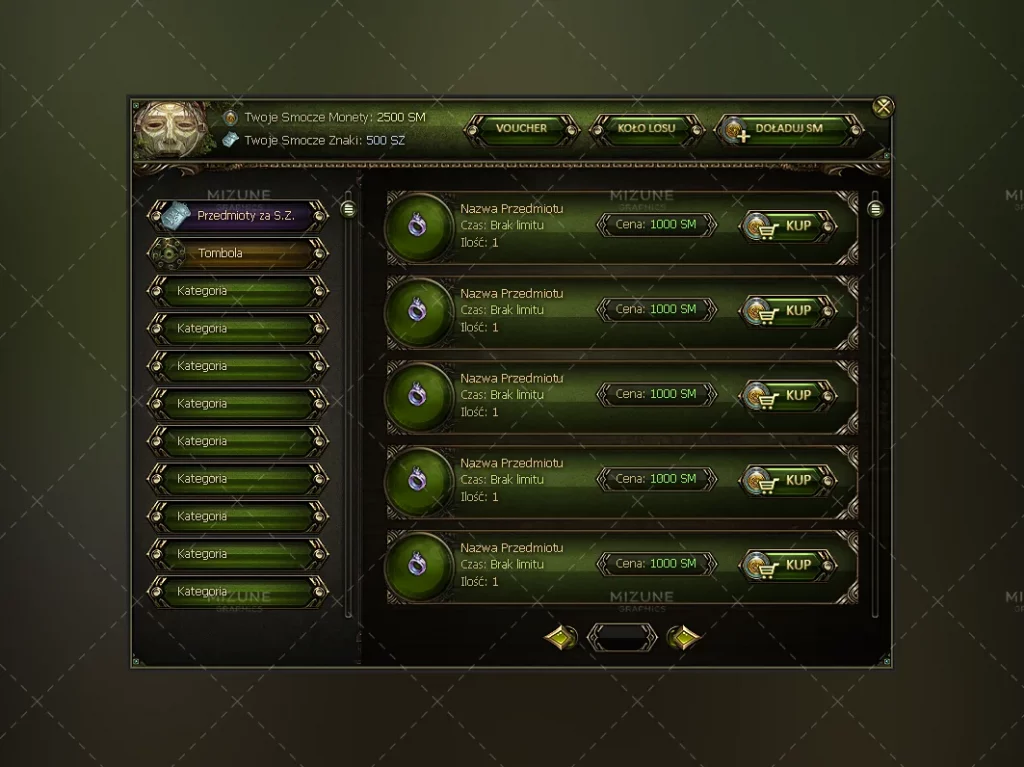Go to previous page with left arrow
The width and height of the screenshot is (1024, 767).
[561, 637]
